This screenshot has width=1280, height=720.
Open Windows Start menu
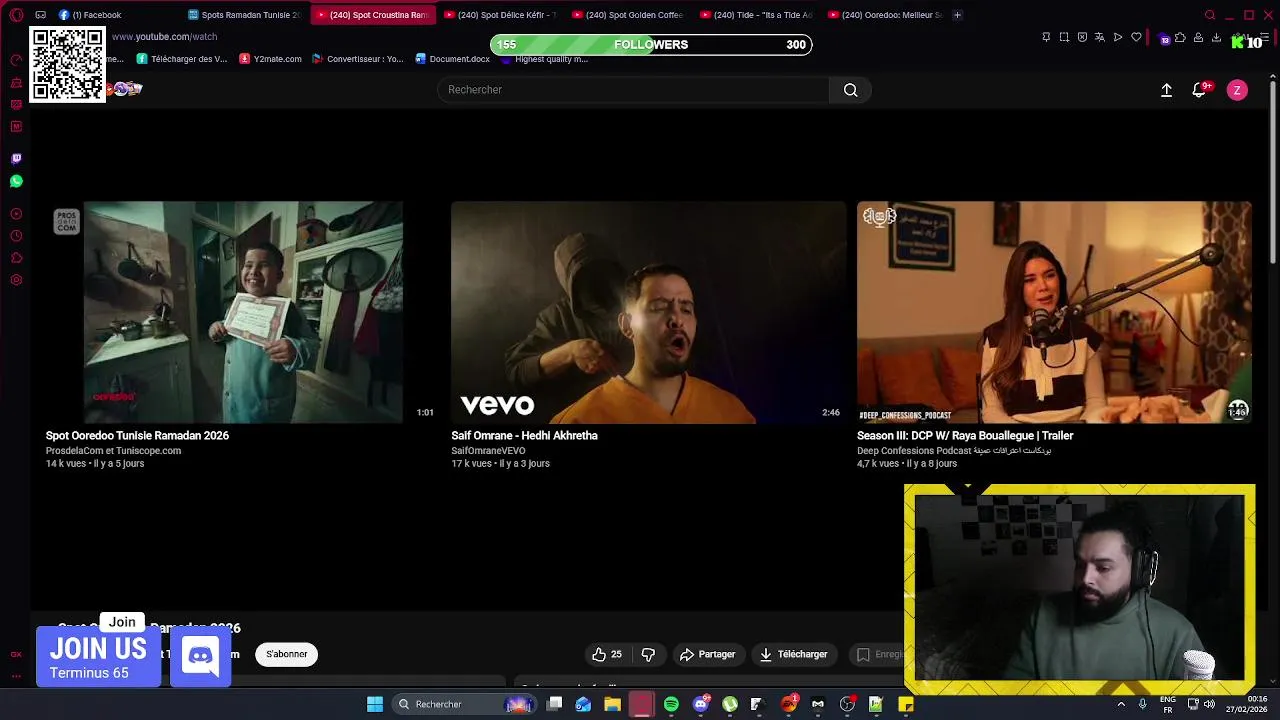375,704
